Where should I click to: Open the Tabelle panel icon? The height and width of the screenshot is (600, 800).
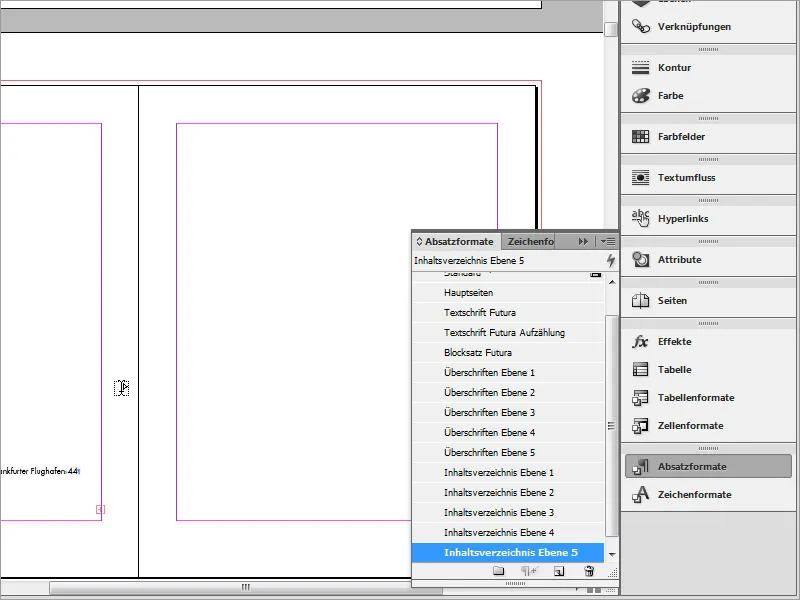point(640,369)
